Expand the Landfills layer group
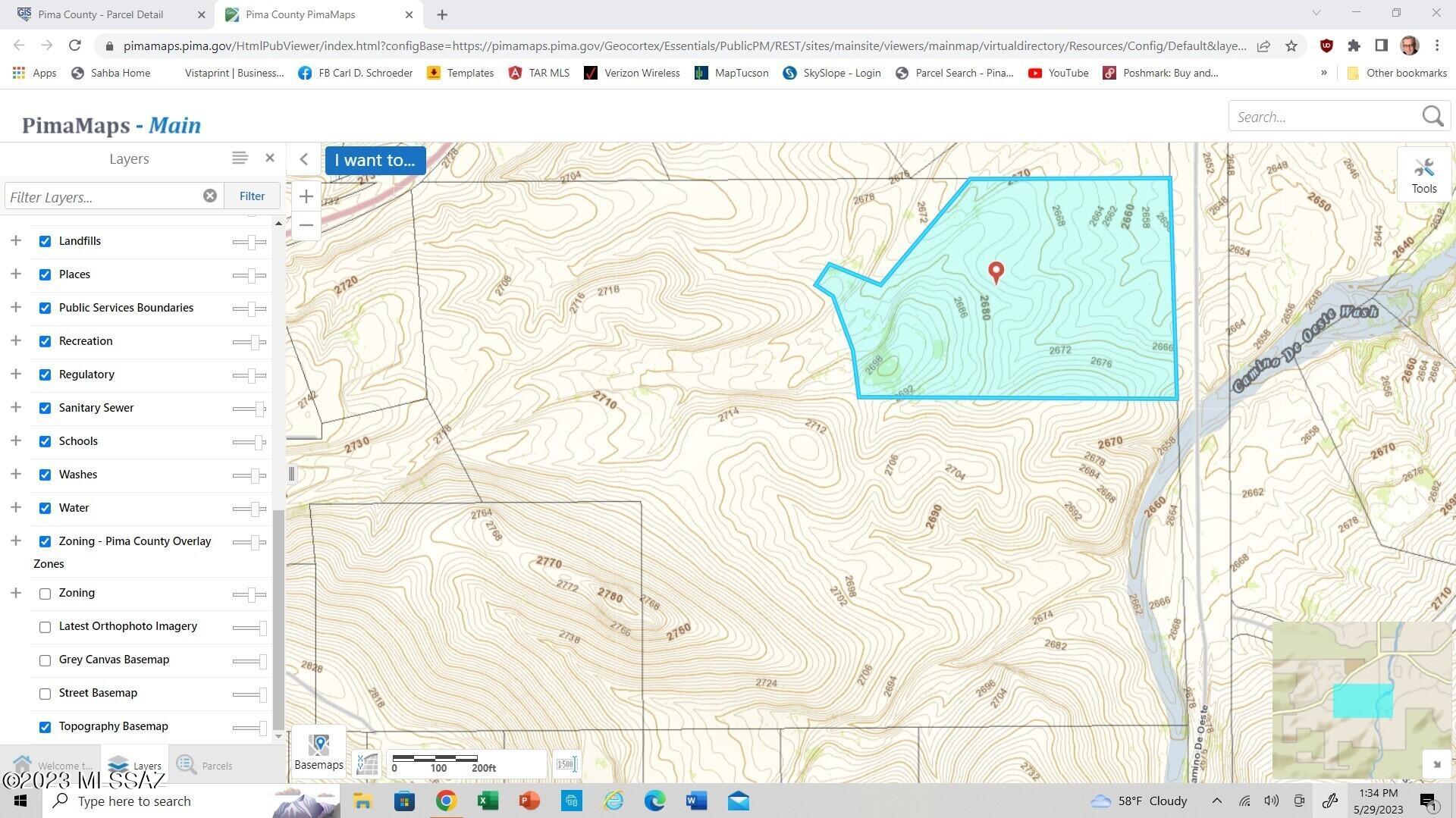The height and width of the screenshot is (818, 1456). 15,241
